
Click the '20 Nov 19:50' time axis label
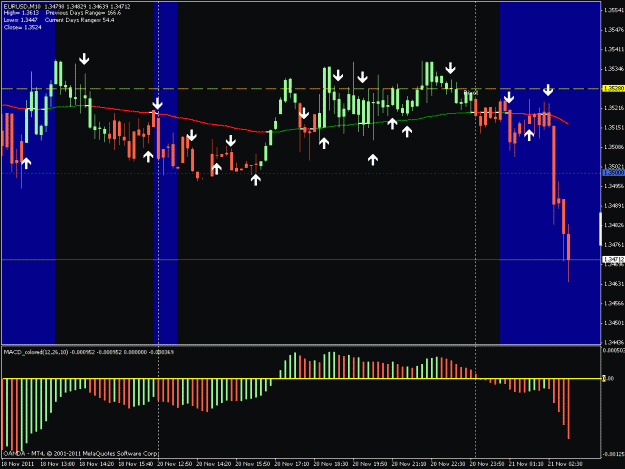coord(370,464)
